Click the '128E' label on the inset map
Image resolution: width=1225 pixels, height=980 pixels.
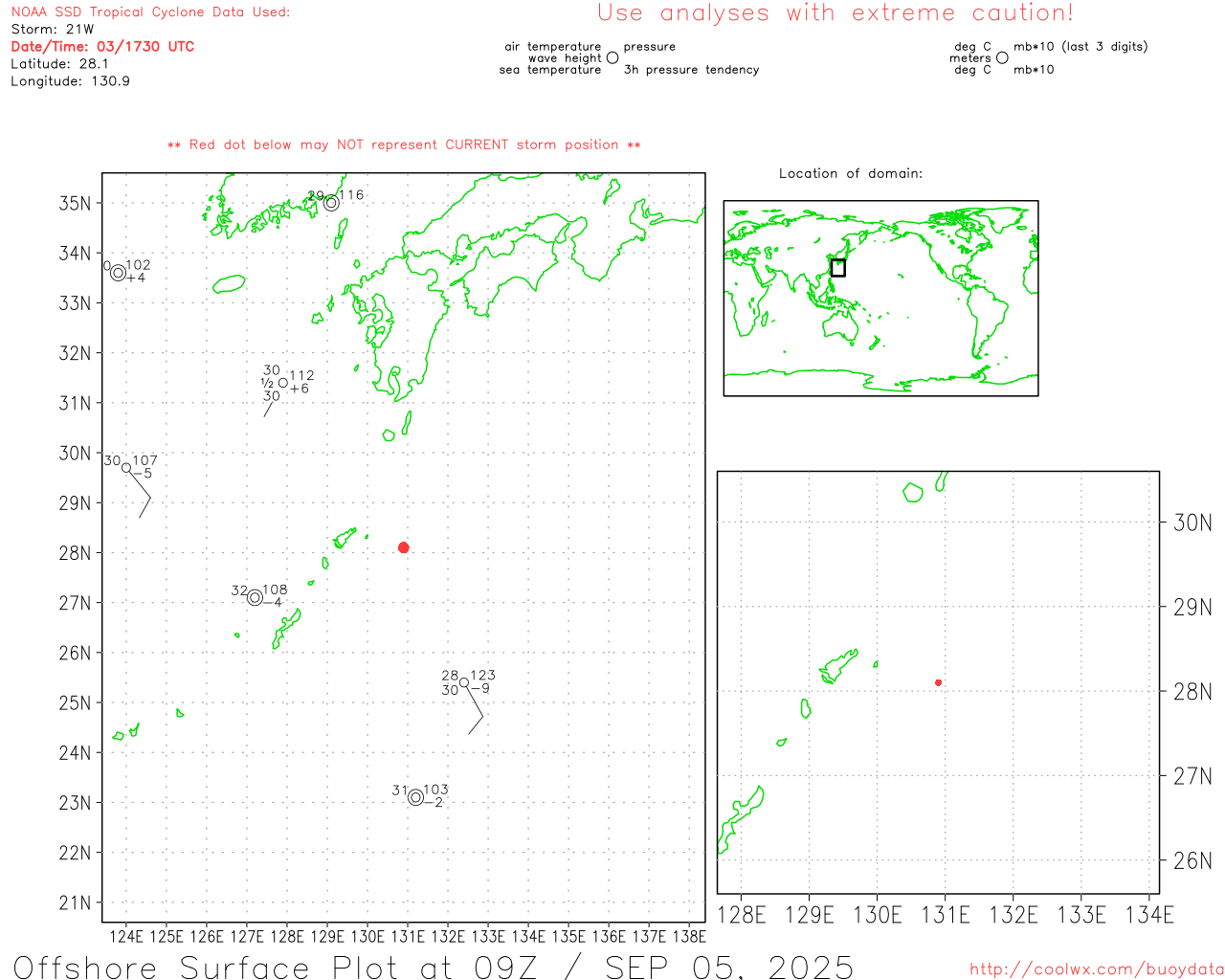tap(742, 915)
